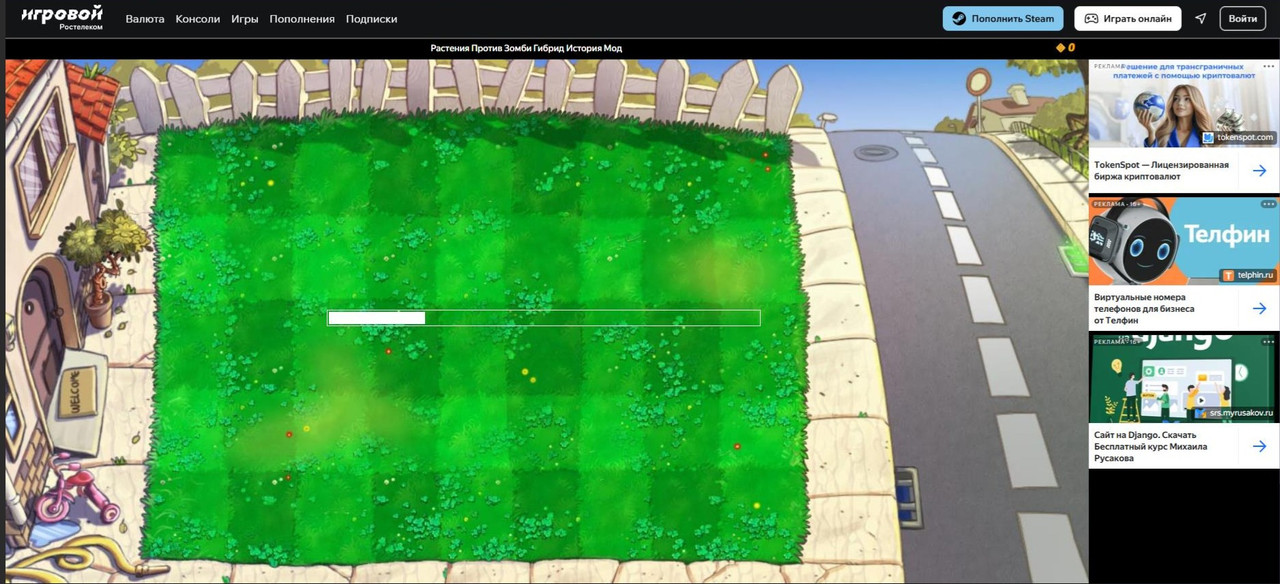Open the arrow on the Django ad
The width and height of the screenshot is (1280, 584).
1259,446
